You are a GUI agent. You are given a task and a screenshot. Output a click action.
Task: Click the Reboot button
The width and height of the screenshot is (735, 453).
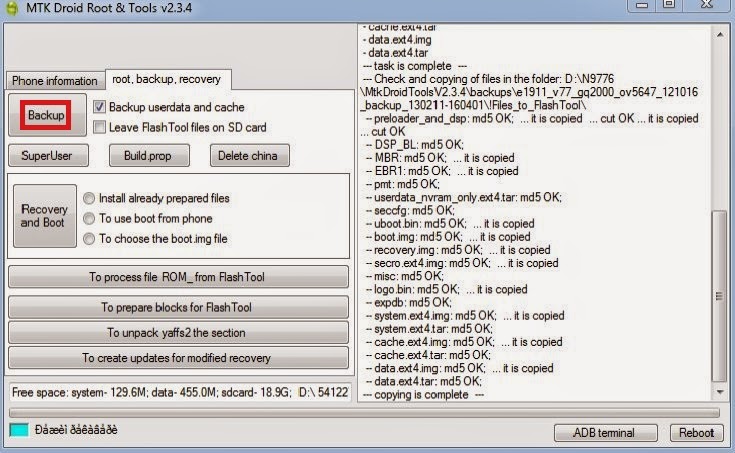[x=696, y=432]
